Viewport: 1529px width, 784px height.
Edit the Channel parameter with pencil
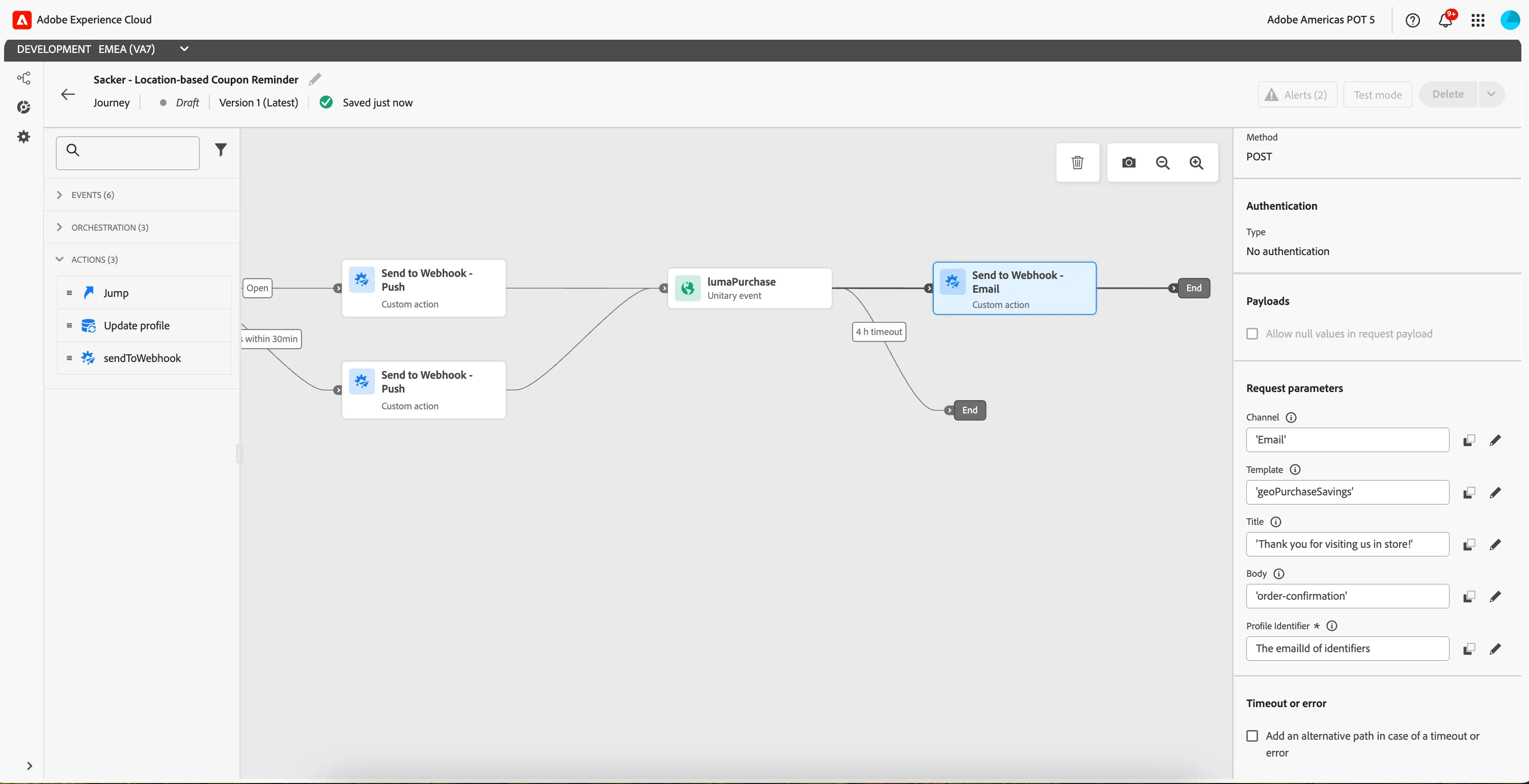(x=1495, y=440)
